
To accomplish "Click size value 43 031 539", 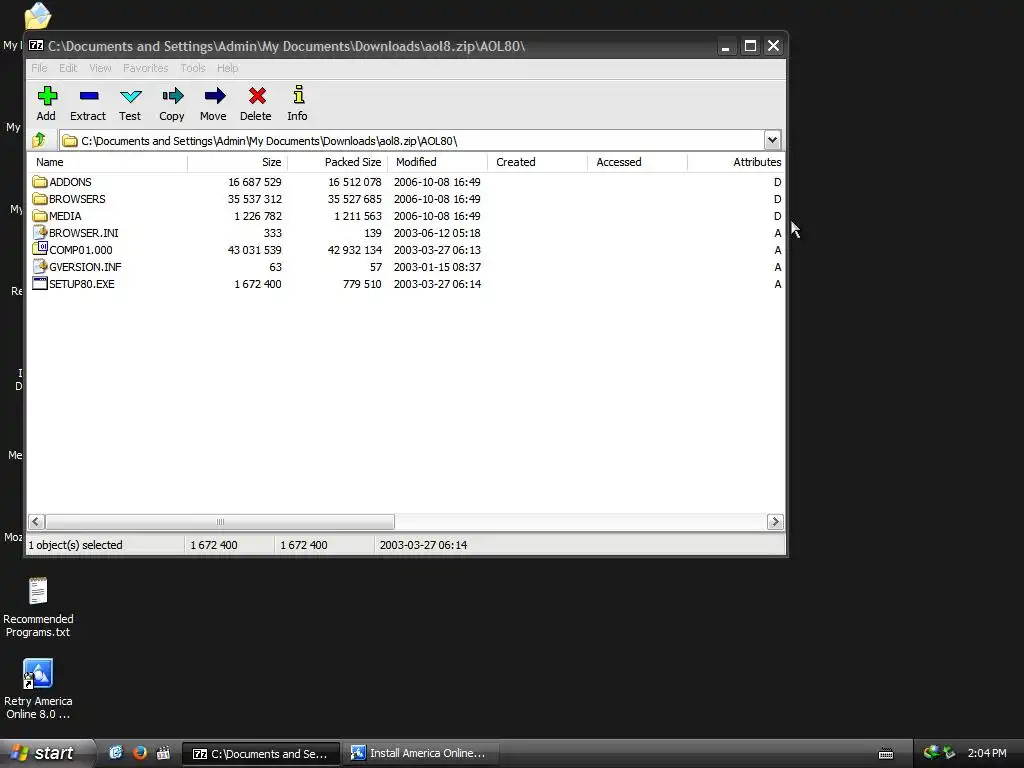I will coord(255,250).
